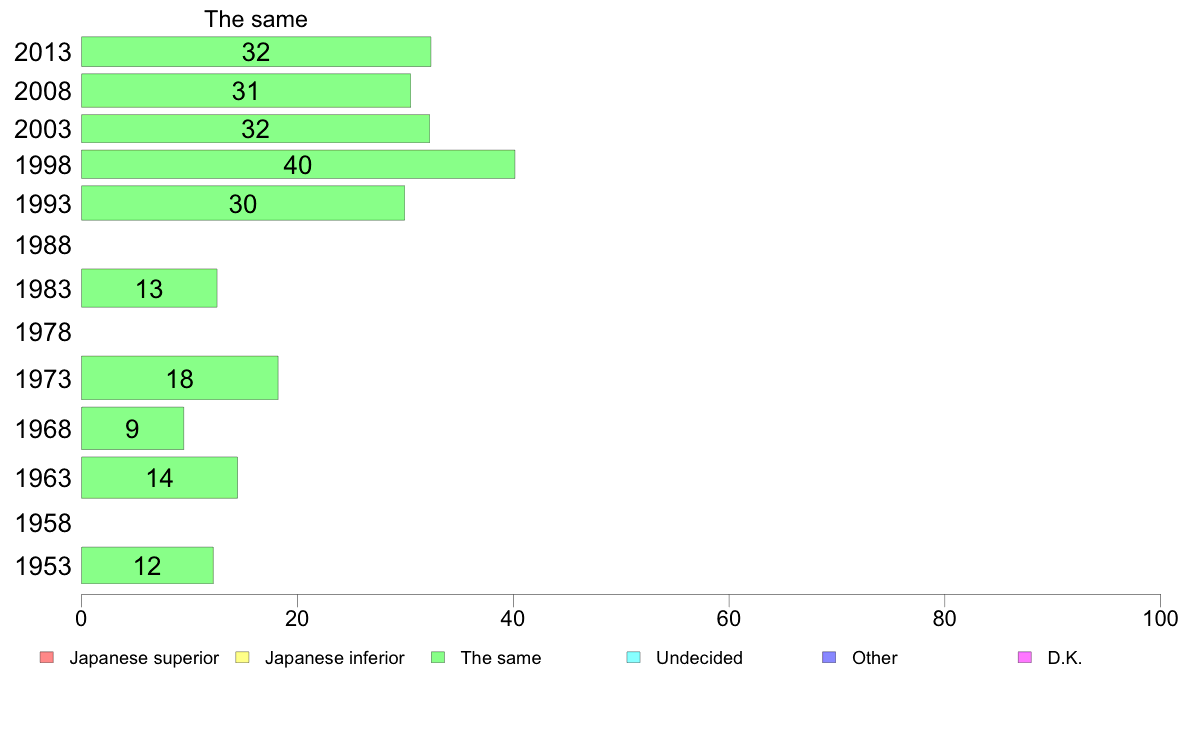Click the Japanese superior red legend swatch

point(47,657)
